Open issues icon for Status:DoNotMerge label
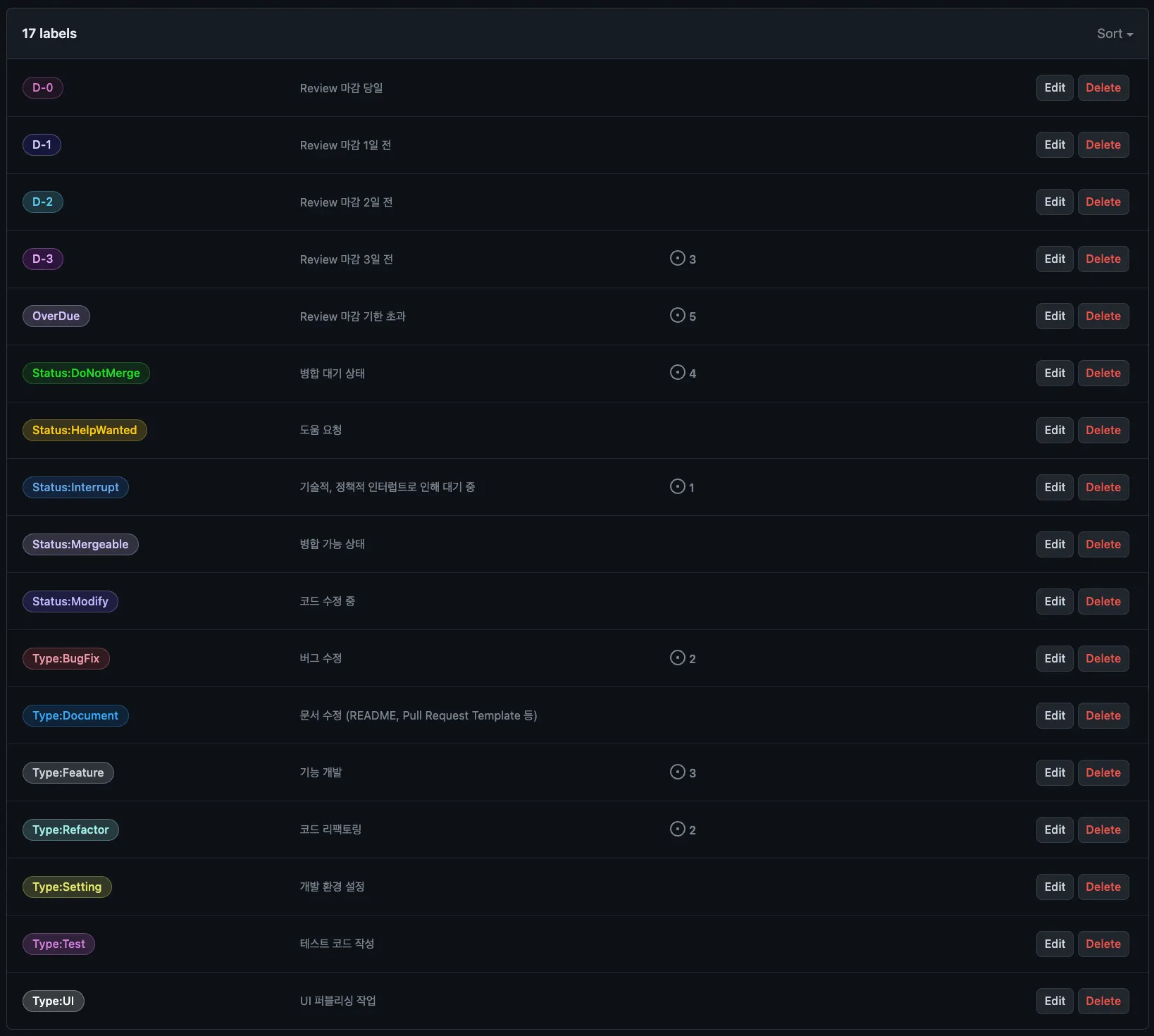Viewport: 1154px width, 1036px height. click(677, 373)
